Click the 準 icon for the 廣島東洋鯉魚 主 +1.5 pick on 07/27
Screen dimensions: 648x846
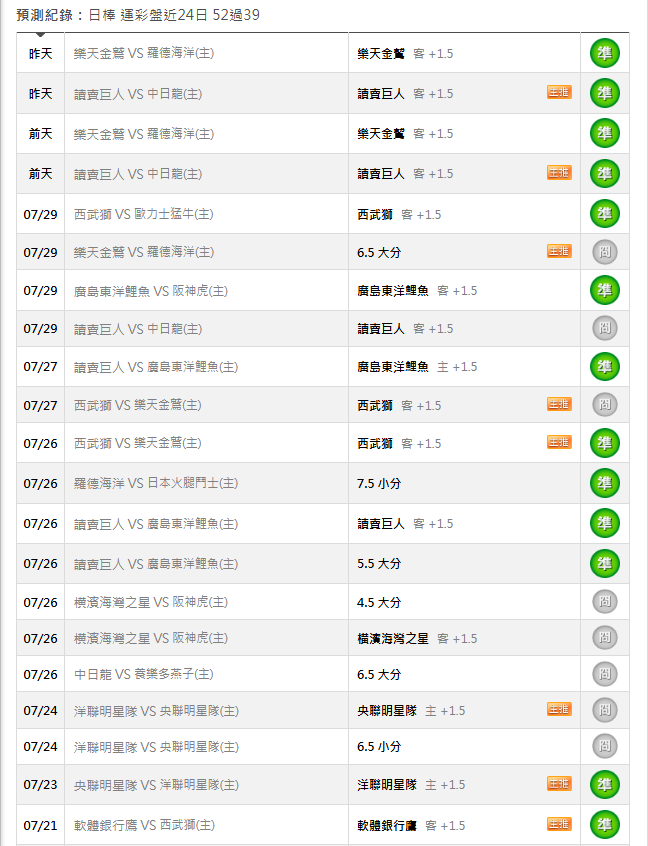point(604,367)
